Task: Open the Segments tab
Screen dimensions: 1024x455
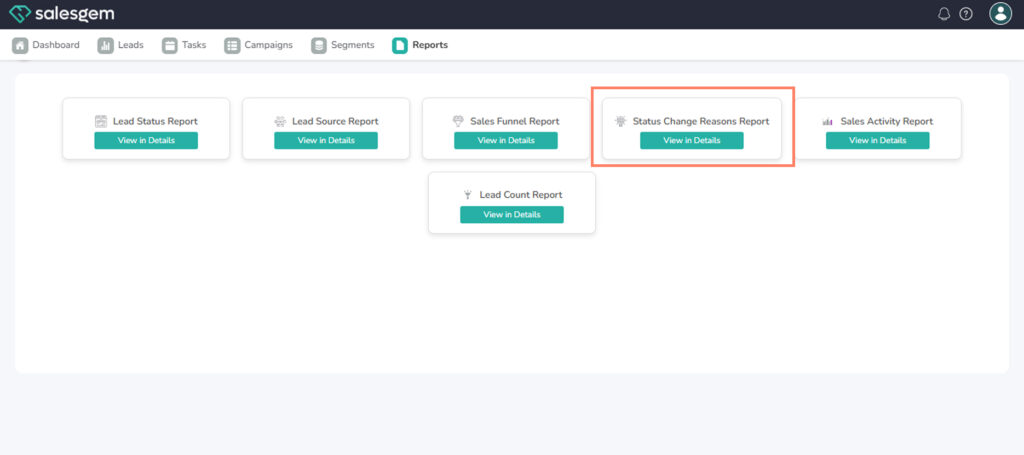Action: click(x=343, y=45)
